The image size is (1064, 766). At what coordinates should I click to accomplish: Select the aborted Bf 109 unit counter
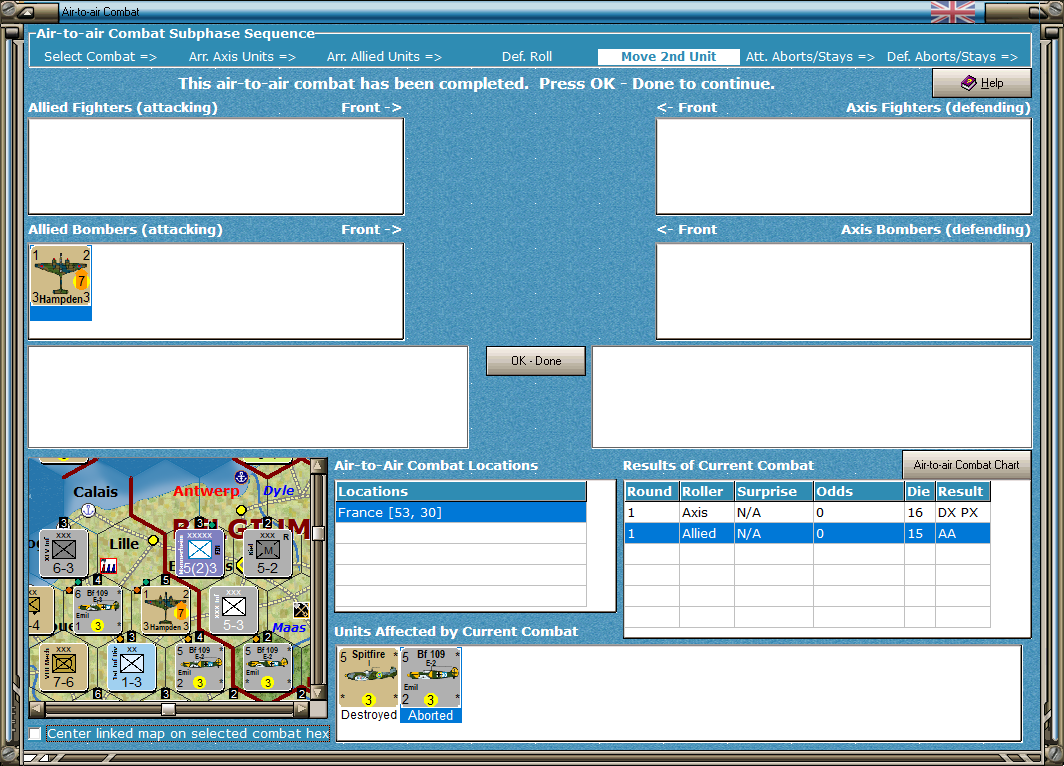click(x=431, y=677)
